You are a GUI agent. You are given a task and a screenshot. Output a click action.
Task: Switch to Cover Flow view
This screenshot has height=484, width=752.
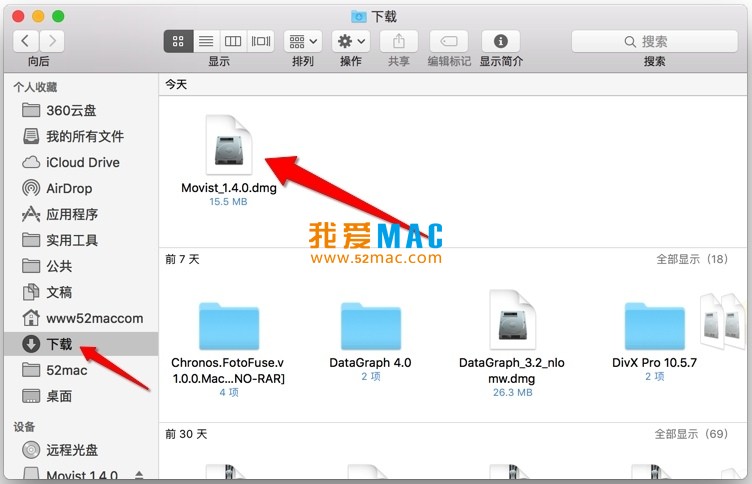[261, 41]
